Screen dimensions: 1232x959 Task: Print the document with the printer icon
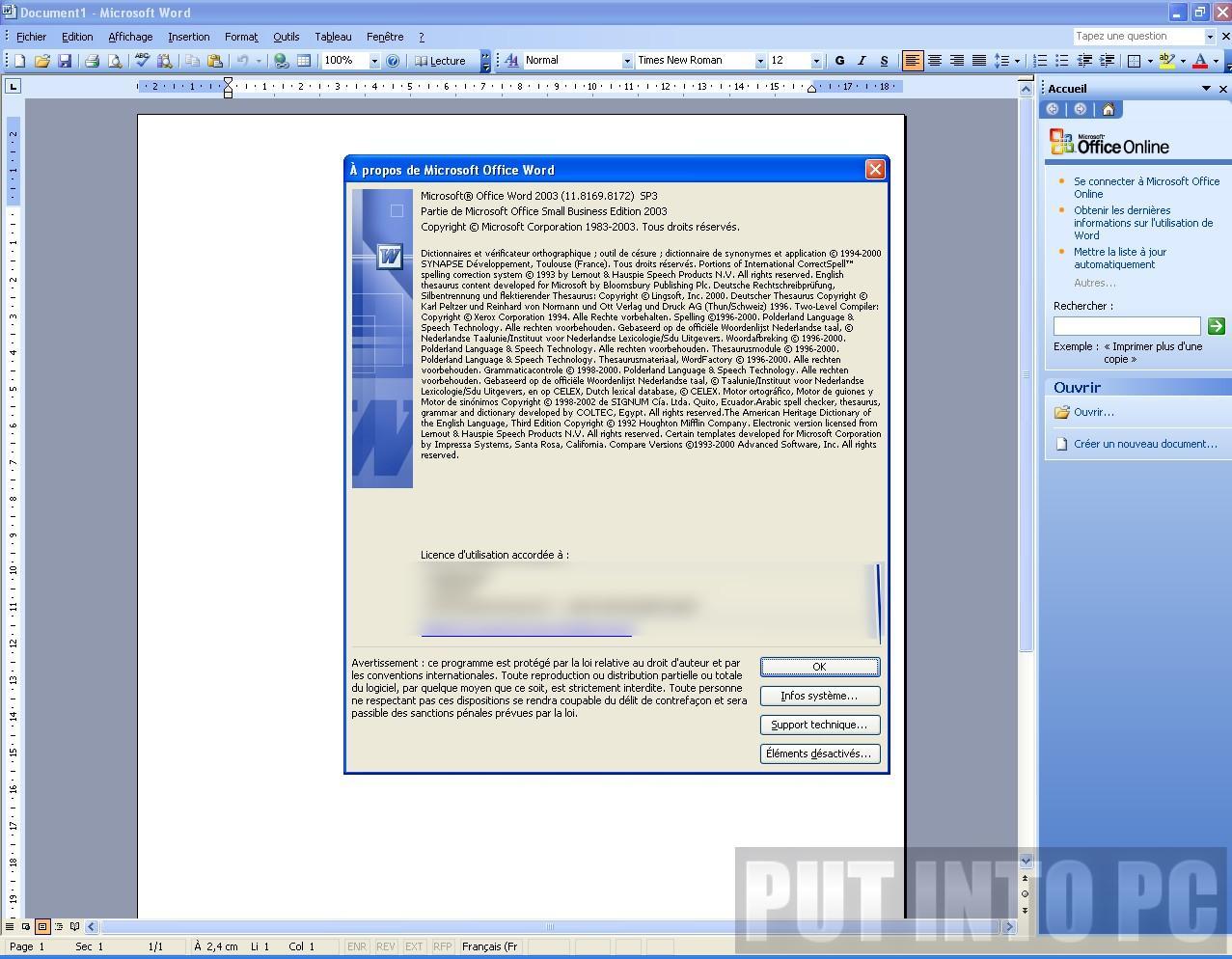coord(93,61)
